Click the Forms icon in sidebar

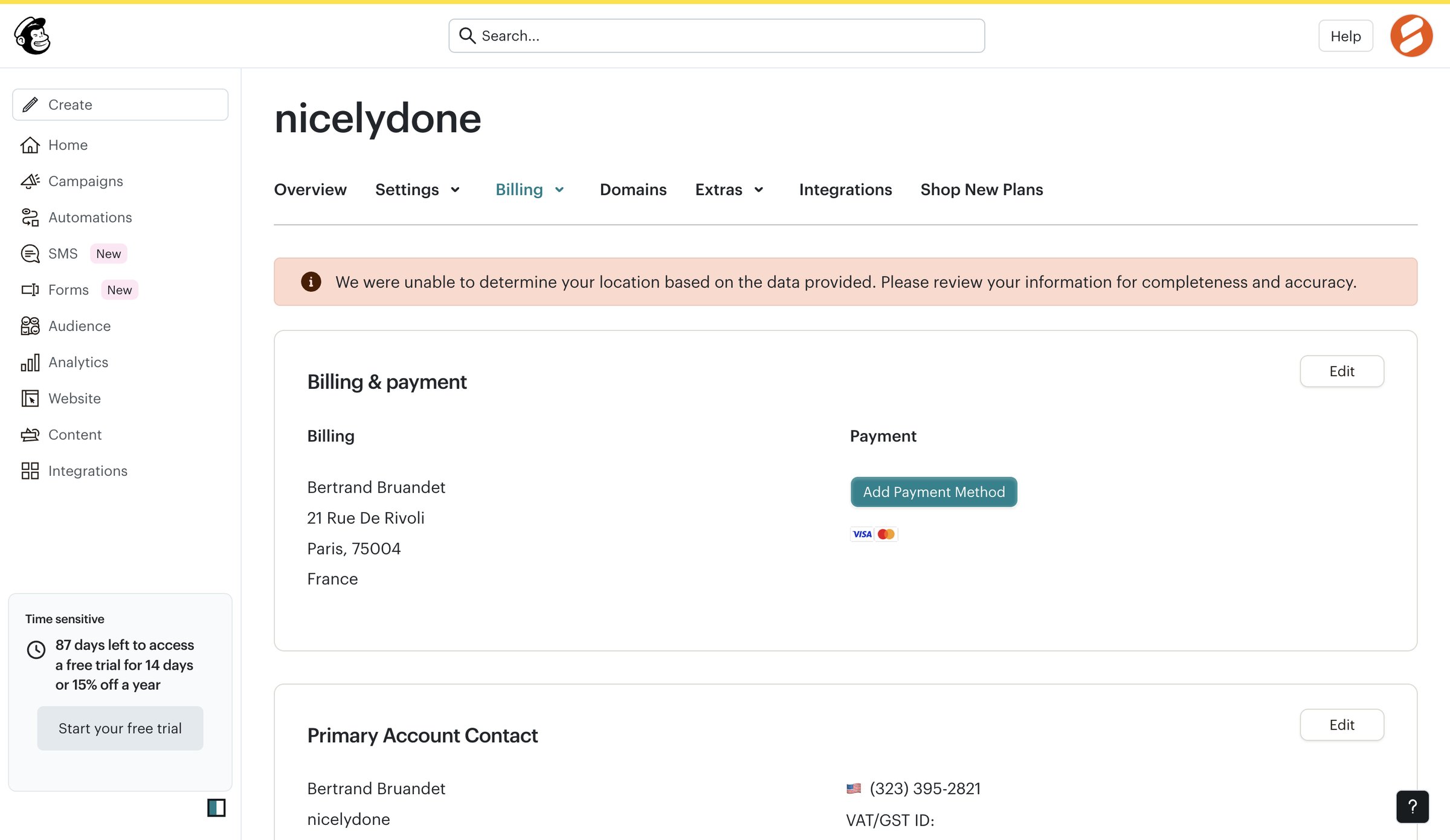30,290
